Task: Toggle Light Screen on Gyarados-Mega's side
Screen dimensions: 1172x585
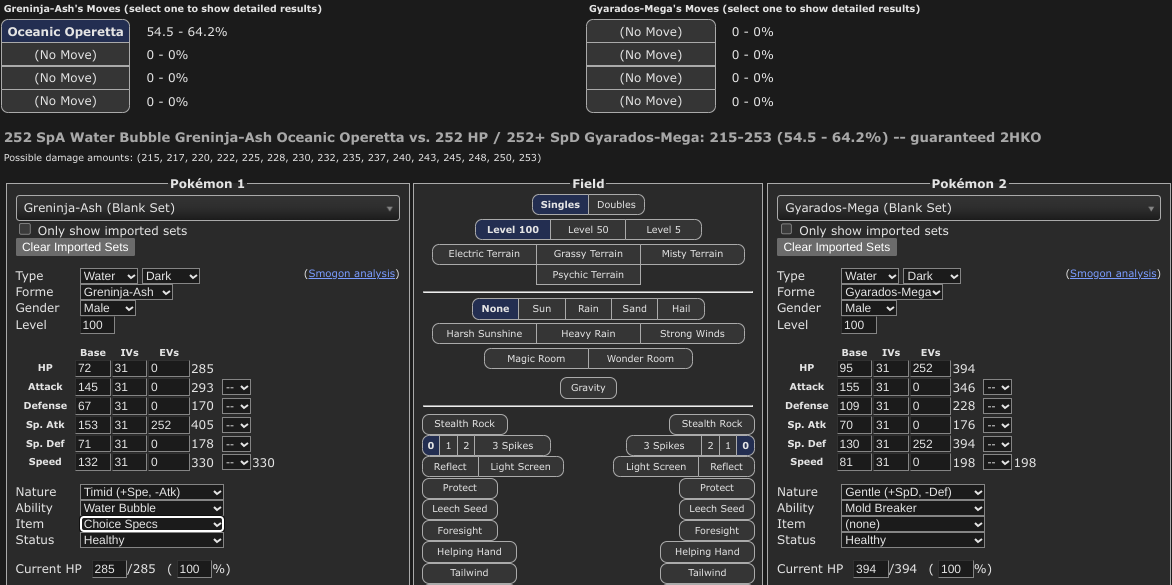Action: (x=656, y=467)
